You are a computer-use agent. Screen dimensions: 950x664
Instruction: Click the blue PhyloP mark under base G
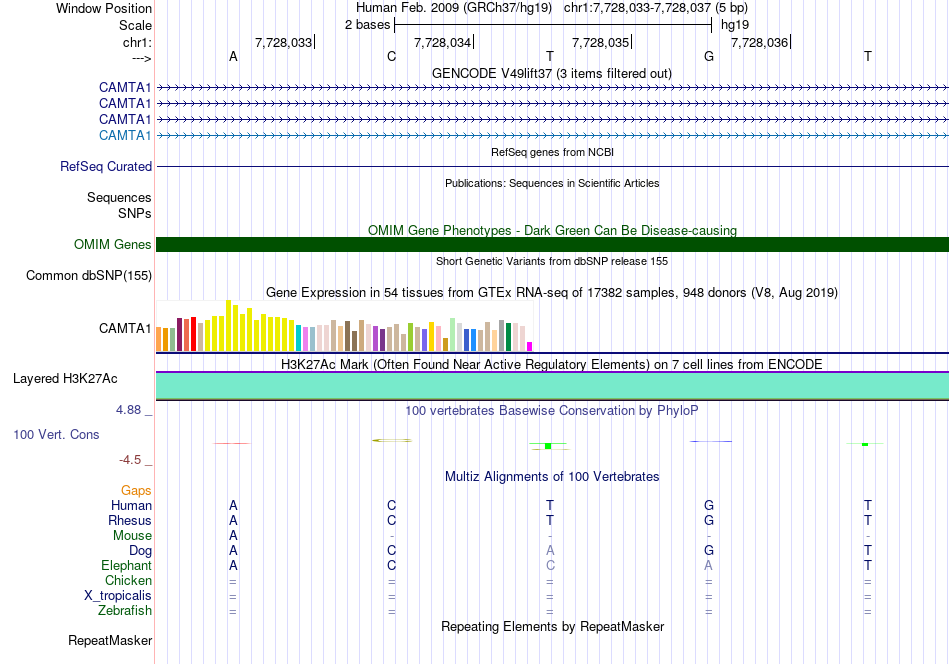point(711,441)
